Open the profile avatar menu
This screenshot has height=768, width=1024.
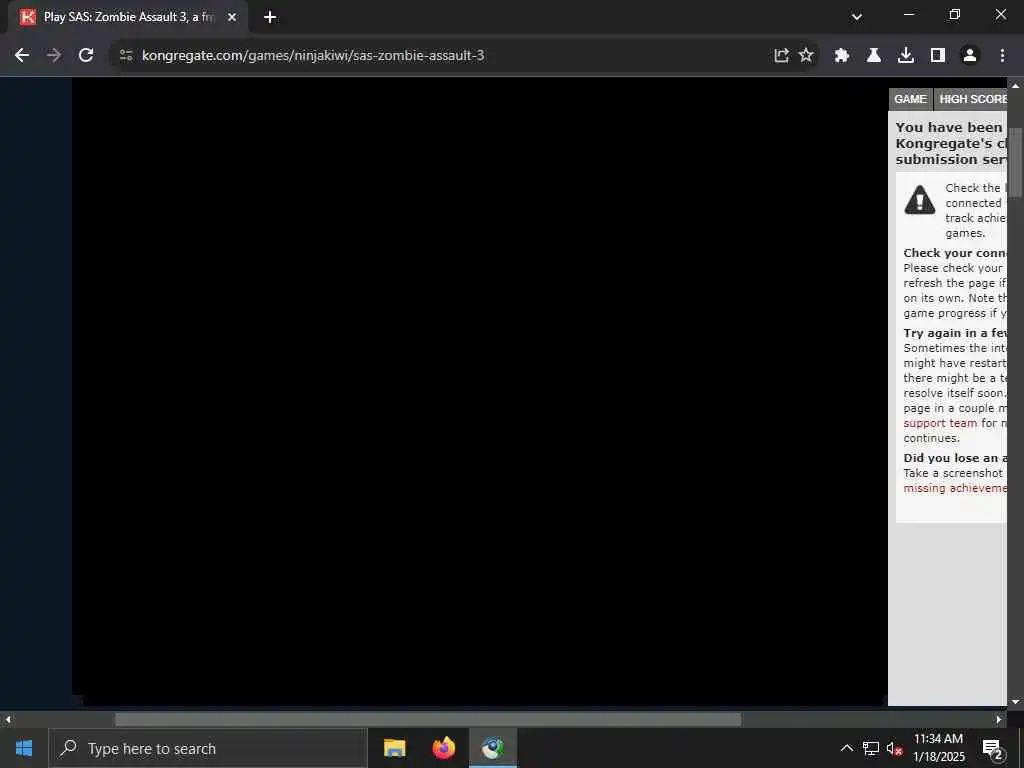point(970,56)
